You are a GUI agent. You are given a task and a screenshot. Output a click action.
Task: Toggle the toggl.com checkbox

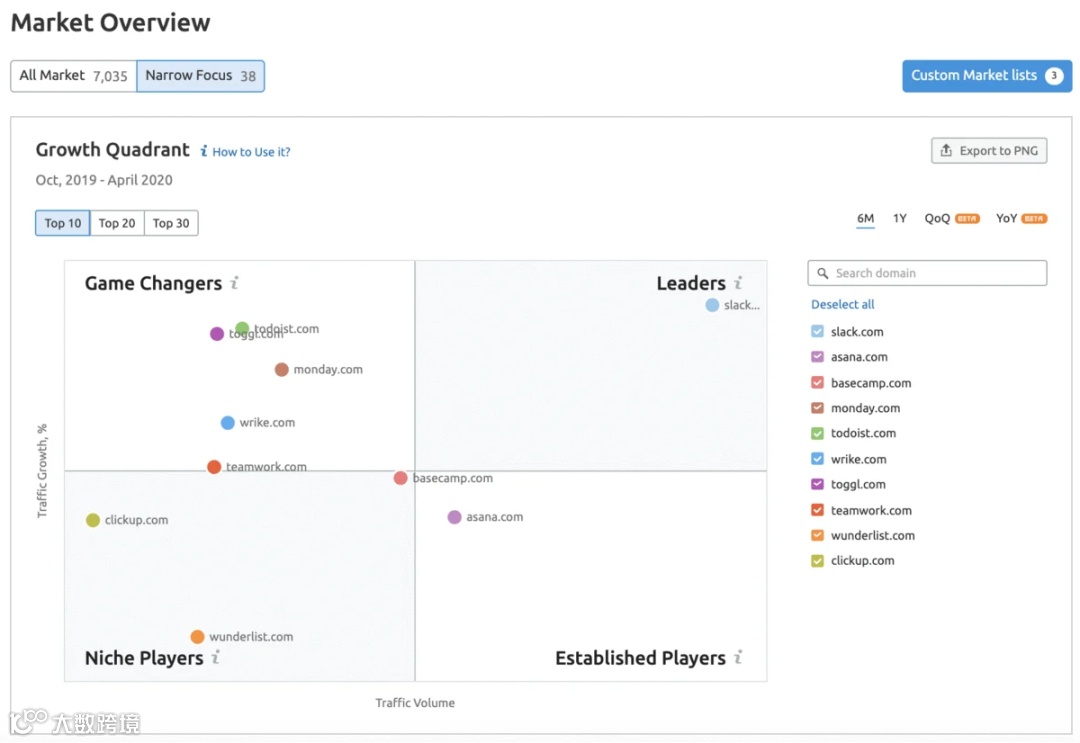pos(818,484)
